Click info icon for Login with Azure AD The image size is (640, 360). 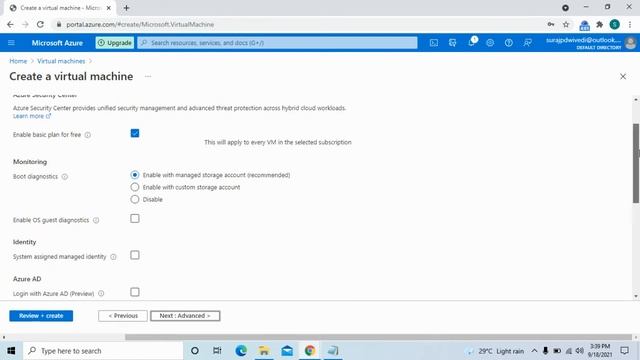(101, 293)
